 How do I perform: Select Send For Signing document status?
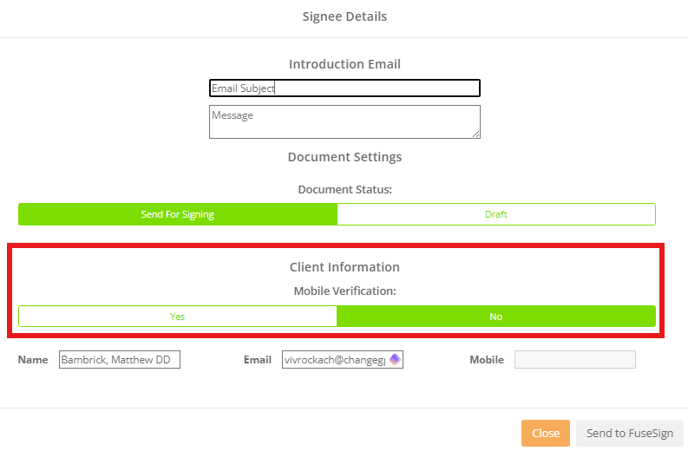(178, 214)
